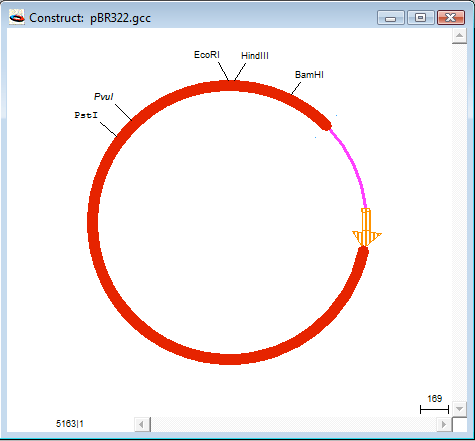
Task: Select the HindIII restriction site label
Action: coord(255,56)
